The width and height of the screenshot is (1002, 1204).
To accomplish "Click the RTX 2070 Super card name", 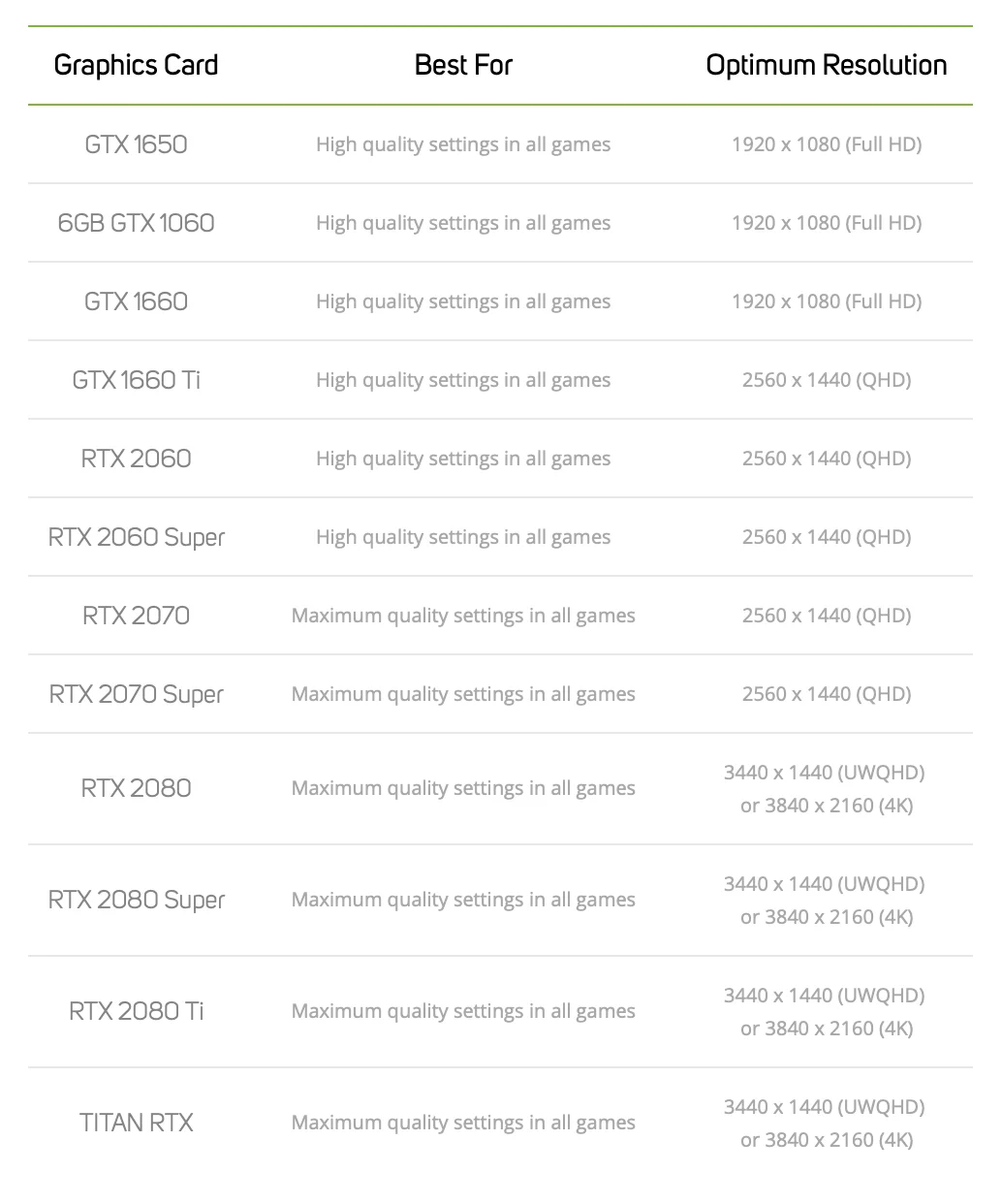I will (136, 694).
